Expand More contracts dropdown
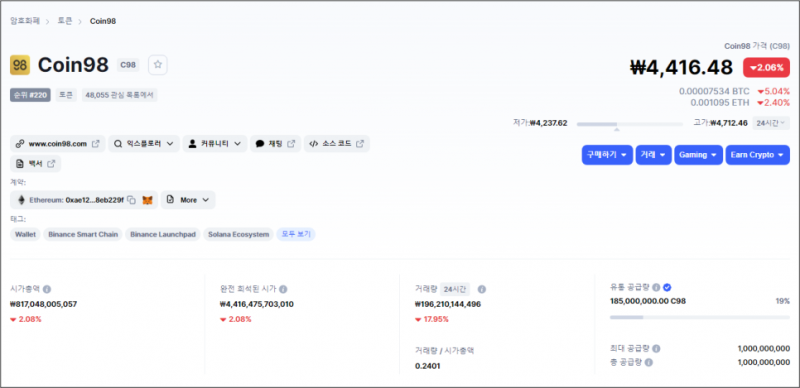 pos(188,200)
